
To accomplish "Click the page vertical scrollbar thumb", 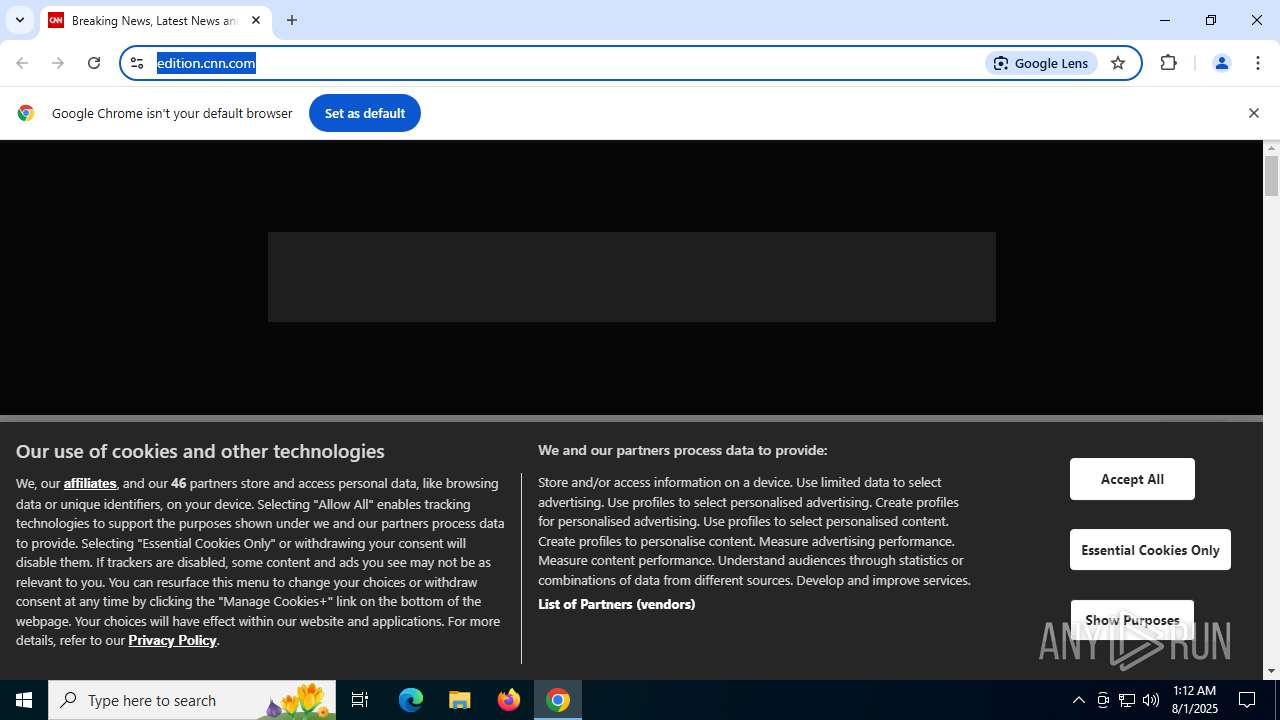I will pyautogui.click(x=1271, y=176).
